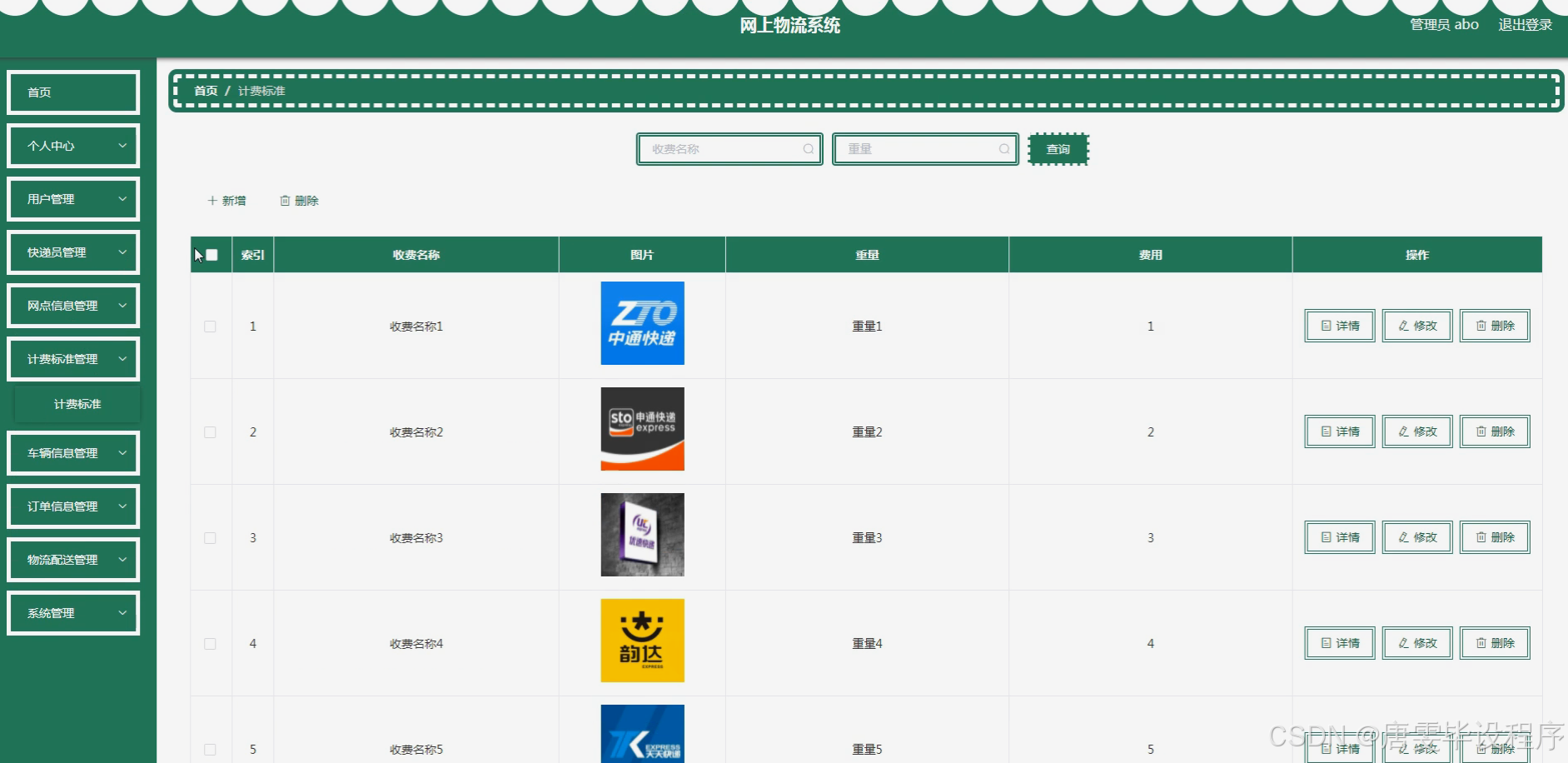Click 退出登录 to log out
The image size is (1568, 763).
[1526, 25]
